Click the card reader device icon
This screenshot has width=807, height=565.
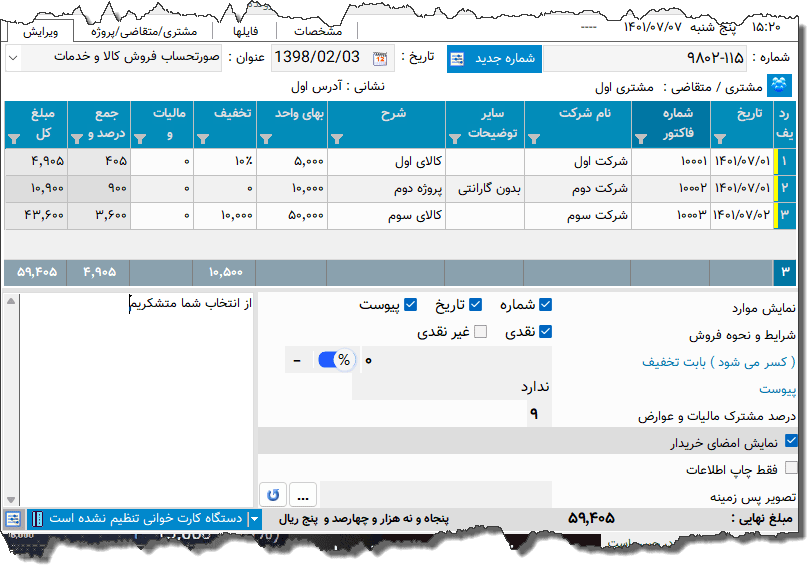pyautogui.click(x=37, y=519)
